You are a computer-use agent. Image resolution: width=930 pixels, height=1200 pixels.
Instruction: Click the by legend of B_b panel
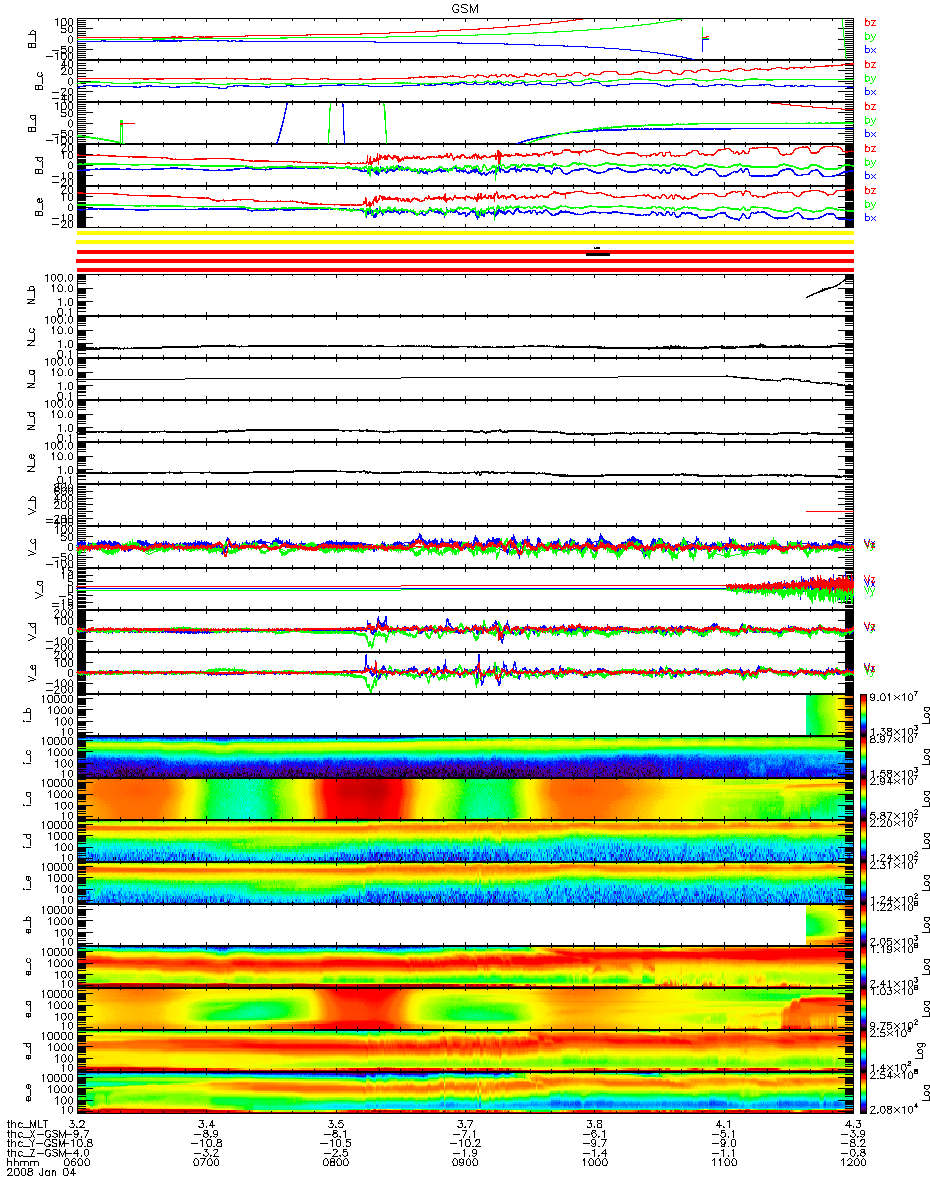pyautogui.click(x=870, y=36)
